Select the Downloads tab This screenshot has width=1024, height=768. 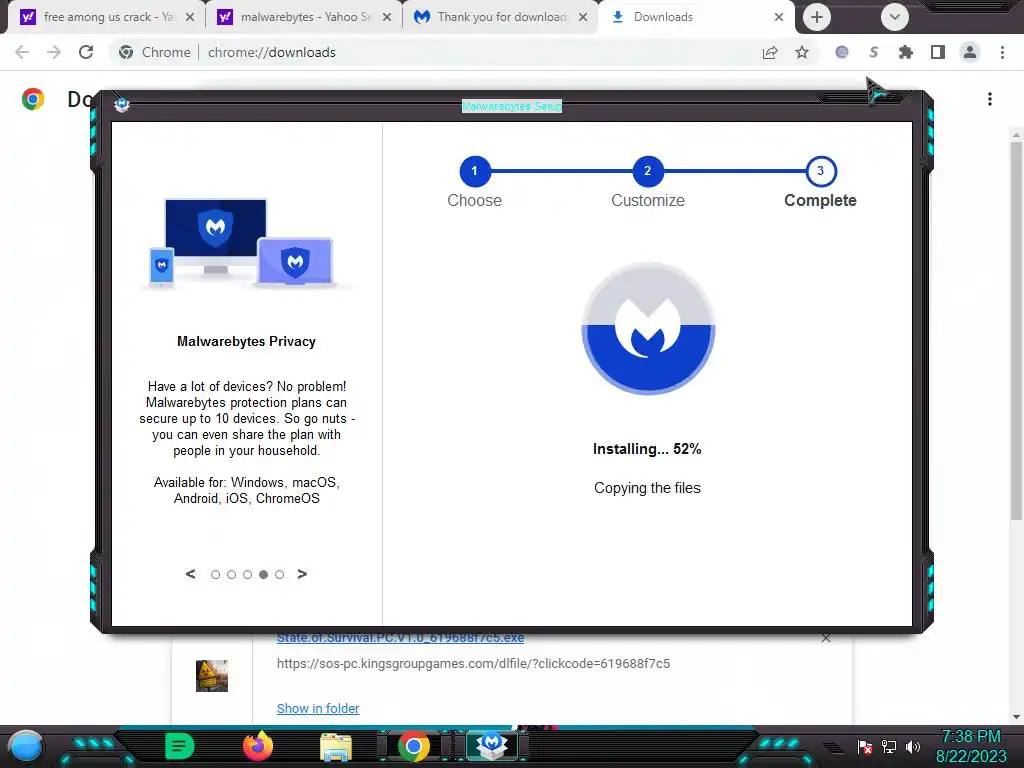pos(695,17)
